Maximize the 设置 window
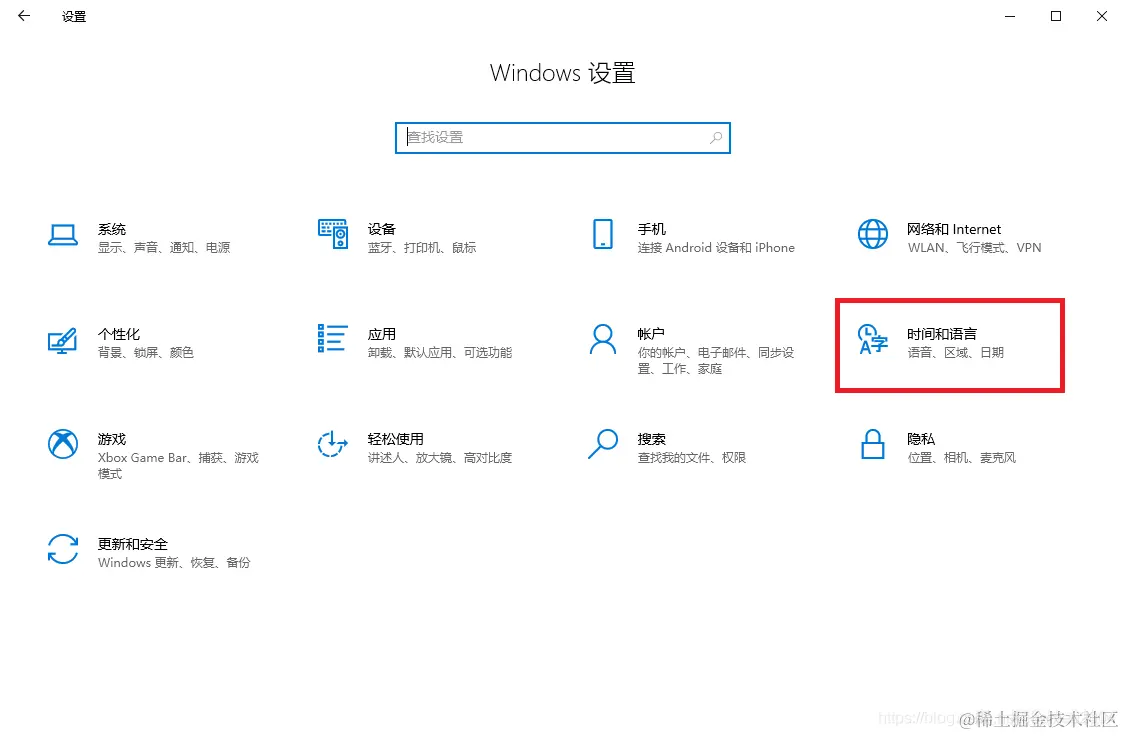This screenshot has width=1125, height=736. (x=1056, y=16)
